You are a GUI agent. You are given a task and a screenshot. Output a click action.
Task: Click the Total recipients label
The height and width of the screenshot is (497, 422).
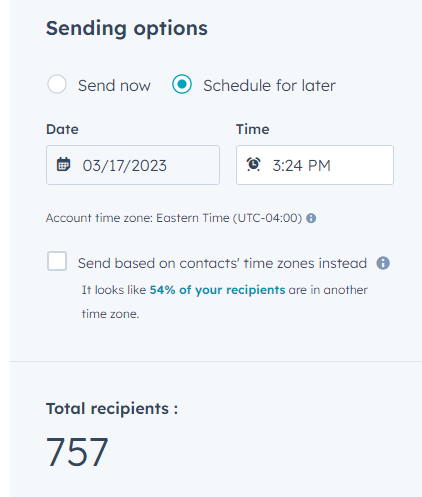(112, 409)
